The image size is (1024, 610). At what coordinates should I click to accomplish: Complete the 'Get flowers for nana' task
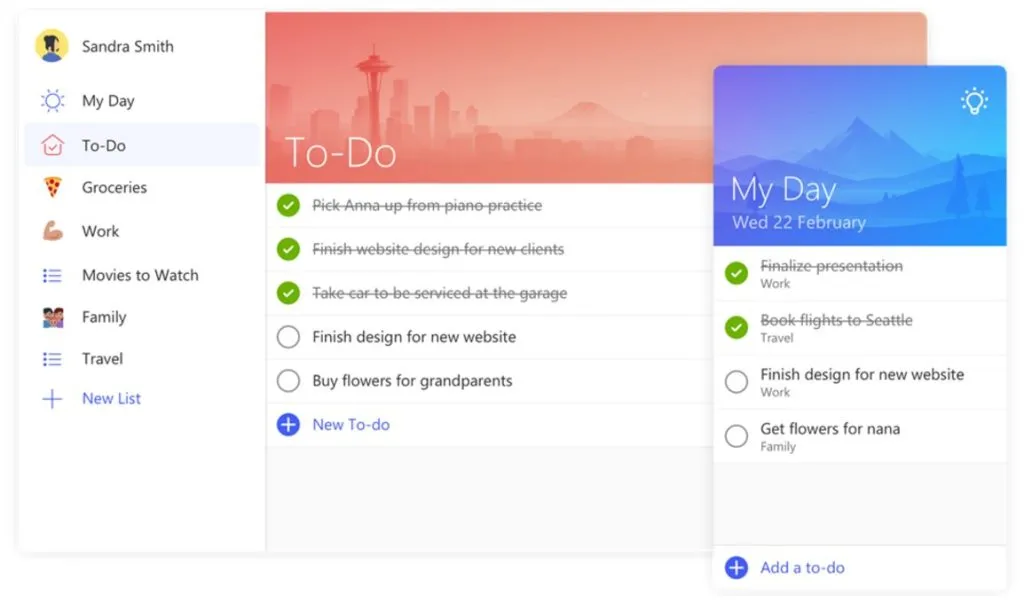coord(735,436)
